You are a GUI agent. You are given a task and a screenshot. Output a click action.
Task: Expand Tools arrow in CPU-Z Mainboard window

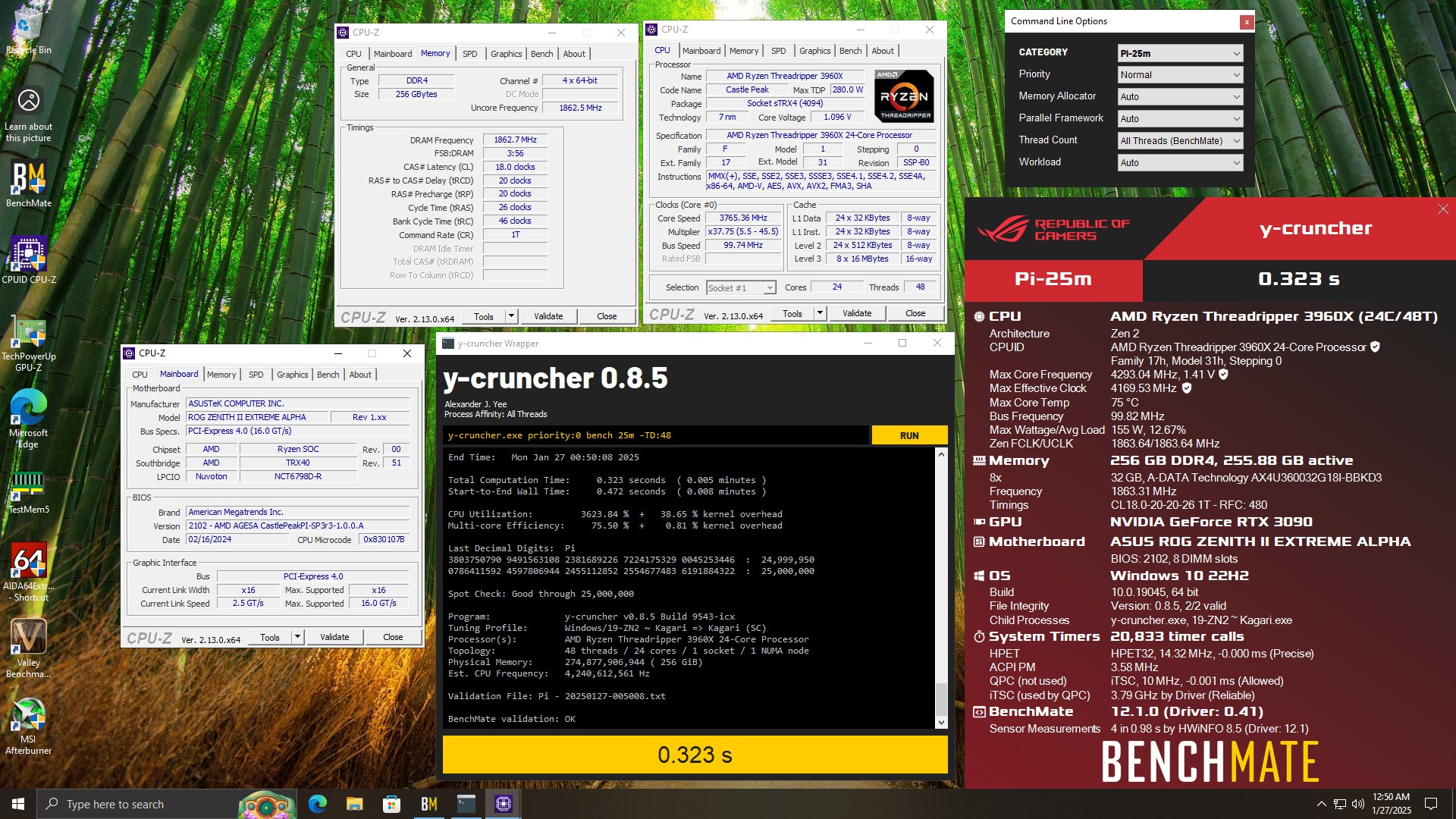(297, 637)
